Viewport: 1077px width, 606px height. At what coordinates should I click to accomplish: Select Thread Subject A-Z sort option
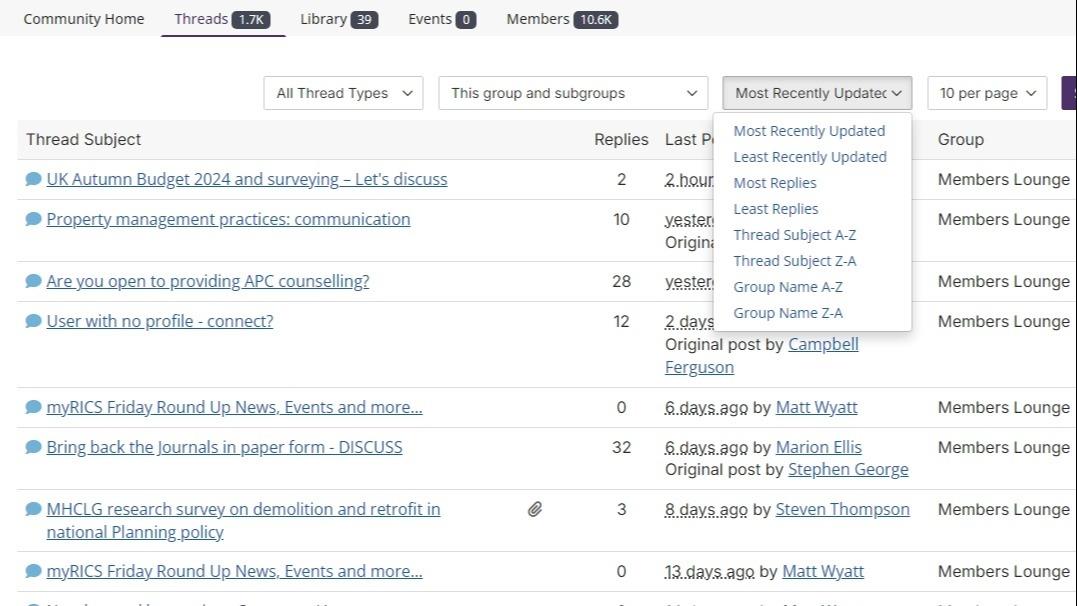click(795, 235)
